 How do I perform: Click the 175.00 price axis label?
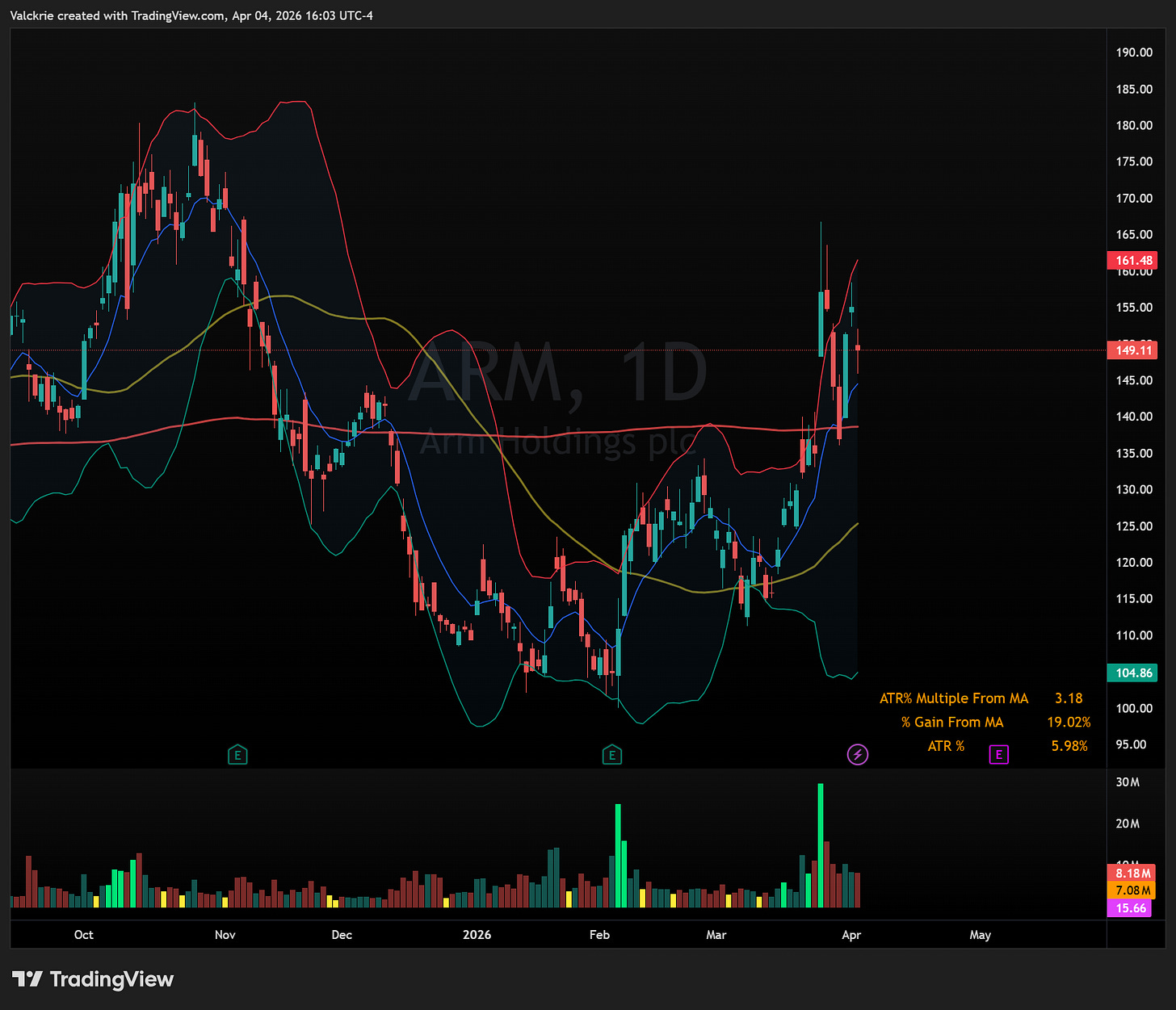pos(1134,161)
